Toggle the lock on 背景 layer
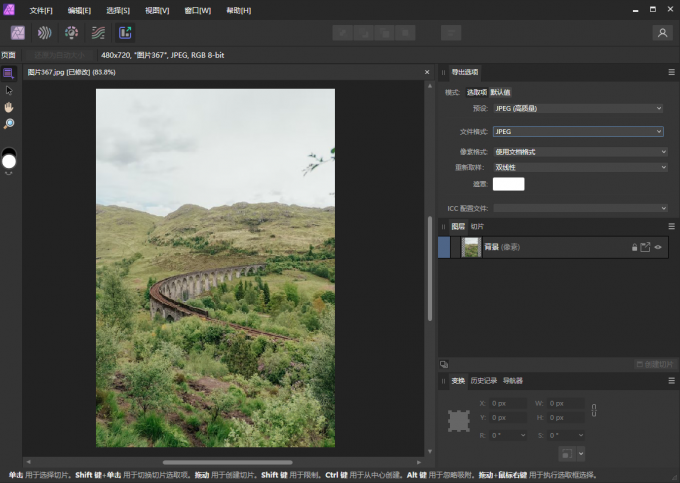This screenshot has height=483, width=680. (x=634, y=247)
